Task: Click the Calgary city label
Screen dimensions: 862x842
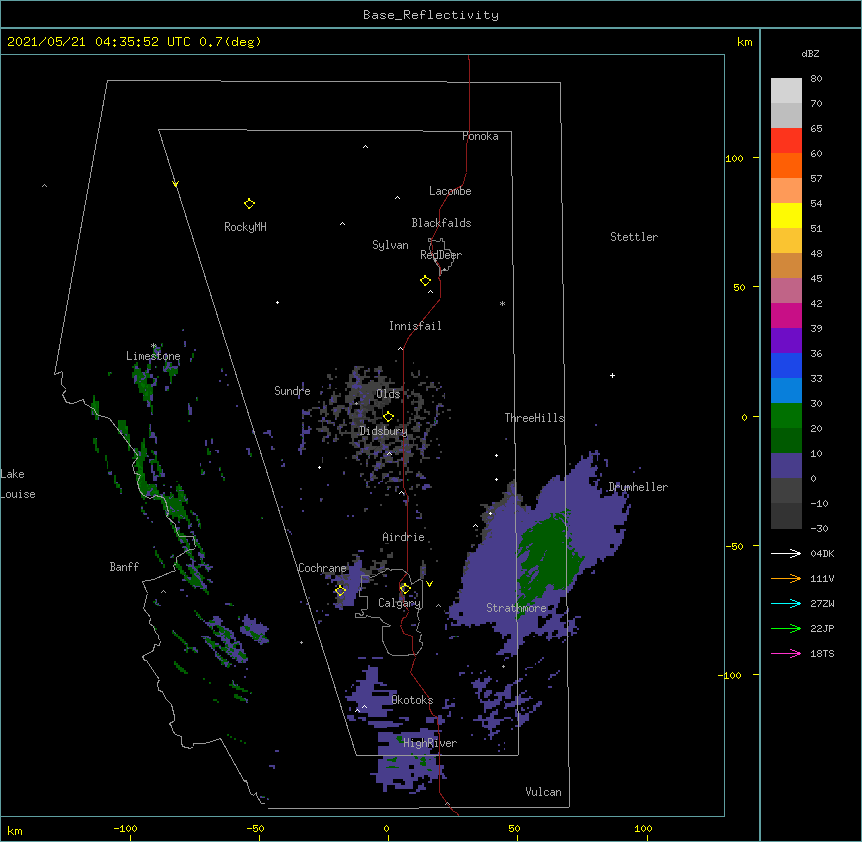Action: pyautogui.click(x=399, y=603)
